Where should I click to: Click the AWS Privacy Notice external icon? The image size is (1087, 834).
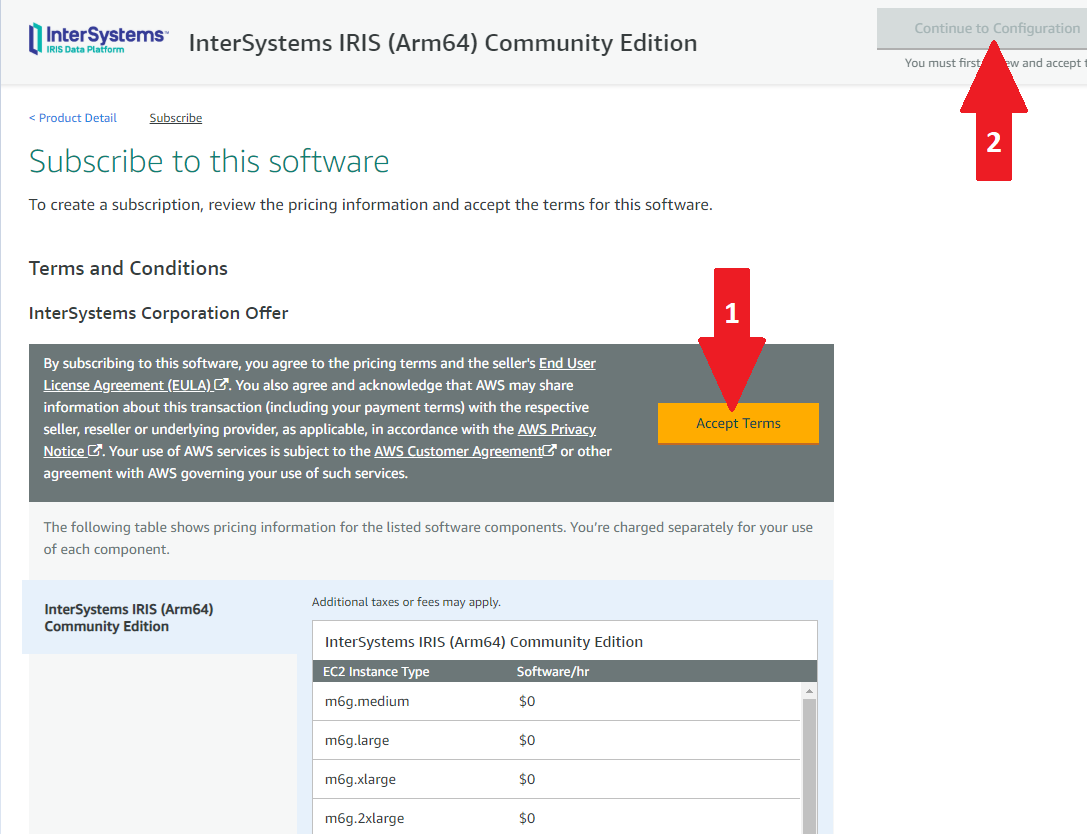coord(95,451)
